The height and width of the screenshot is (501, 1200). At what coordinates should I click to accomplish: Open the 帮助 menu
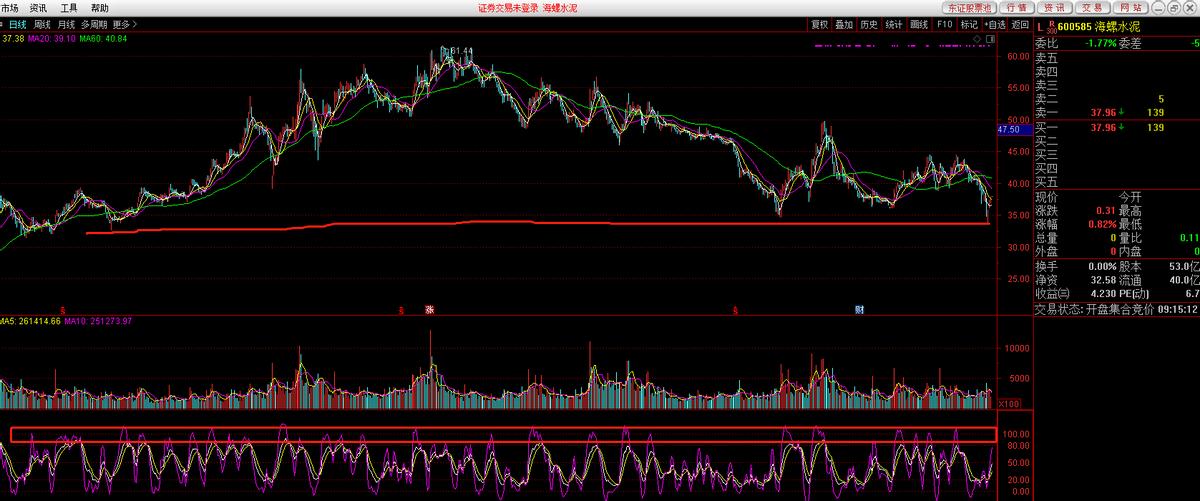click(100, 7)
